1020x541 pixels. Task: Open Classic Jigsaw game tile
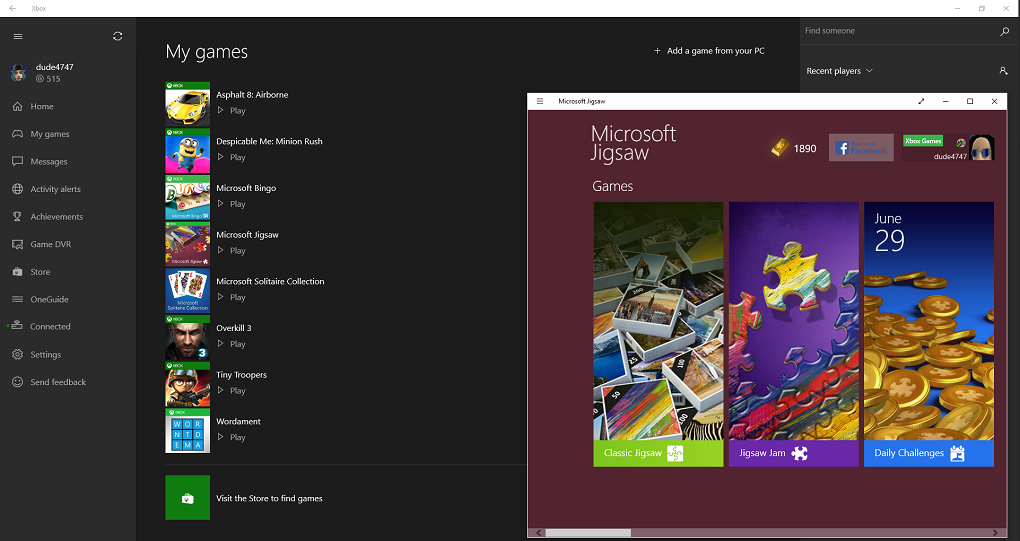657,334
